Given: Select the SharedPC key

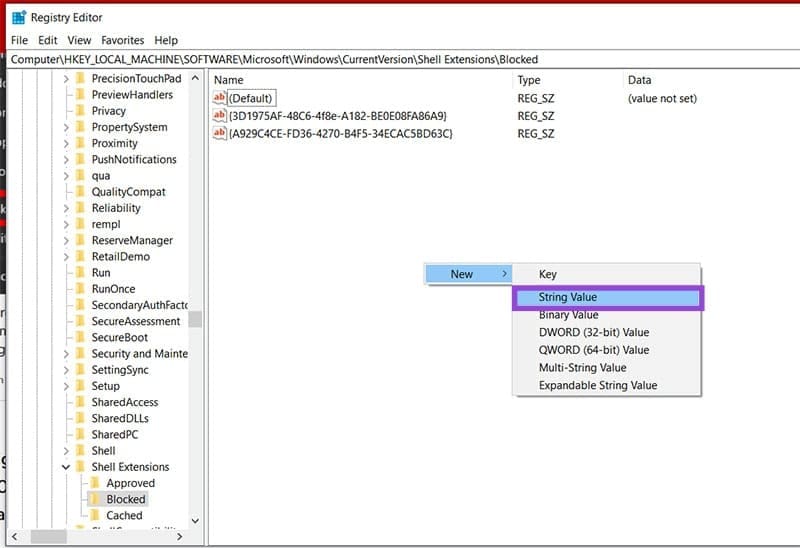Looking at the screenshot, I should coord(115,435).
